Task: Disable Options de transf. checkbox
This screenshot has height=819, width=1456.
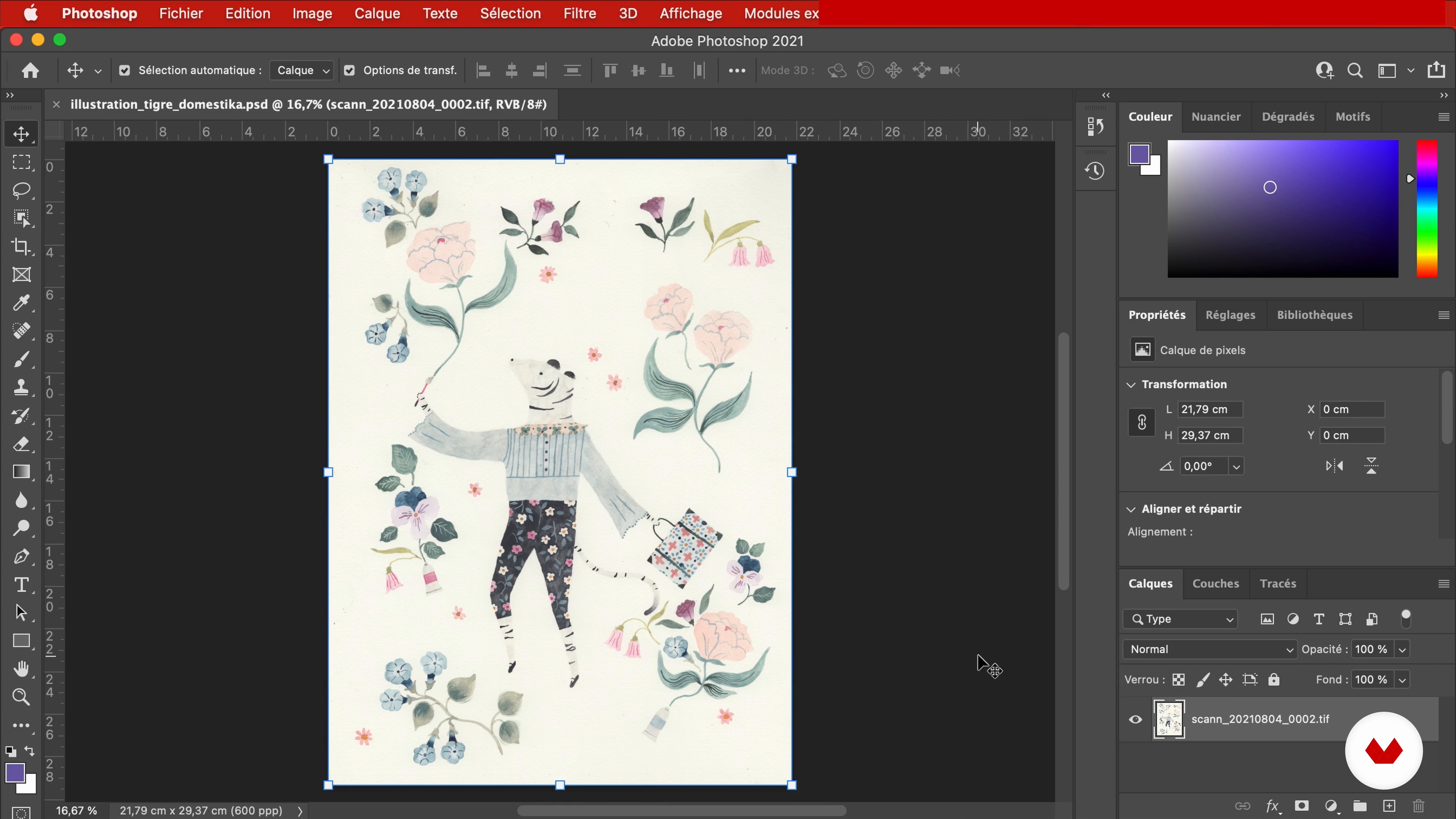Action: point(349,71)
